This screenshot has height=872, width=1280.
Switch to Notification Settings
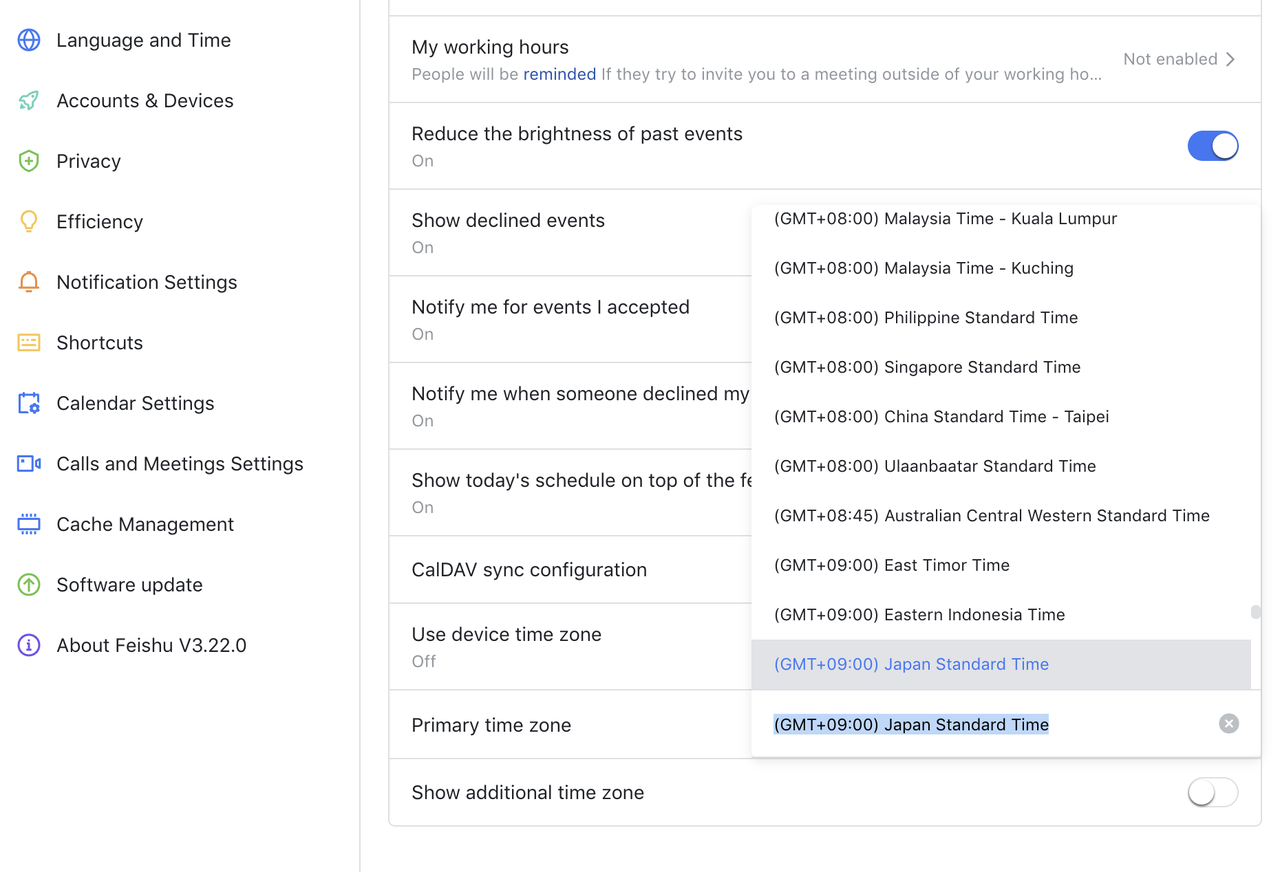pos(146,282)
